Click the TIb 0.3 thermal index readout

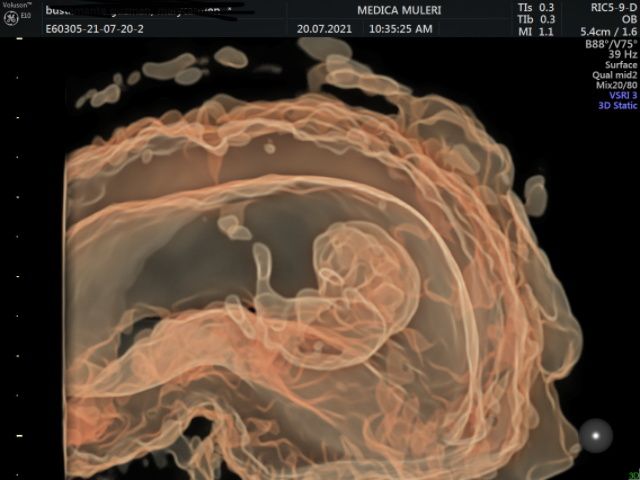tap(536, 19)
